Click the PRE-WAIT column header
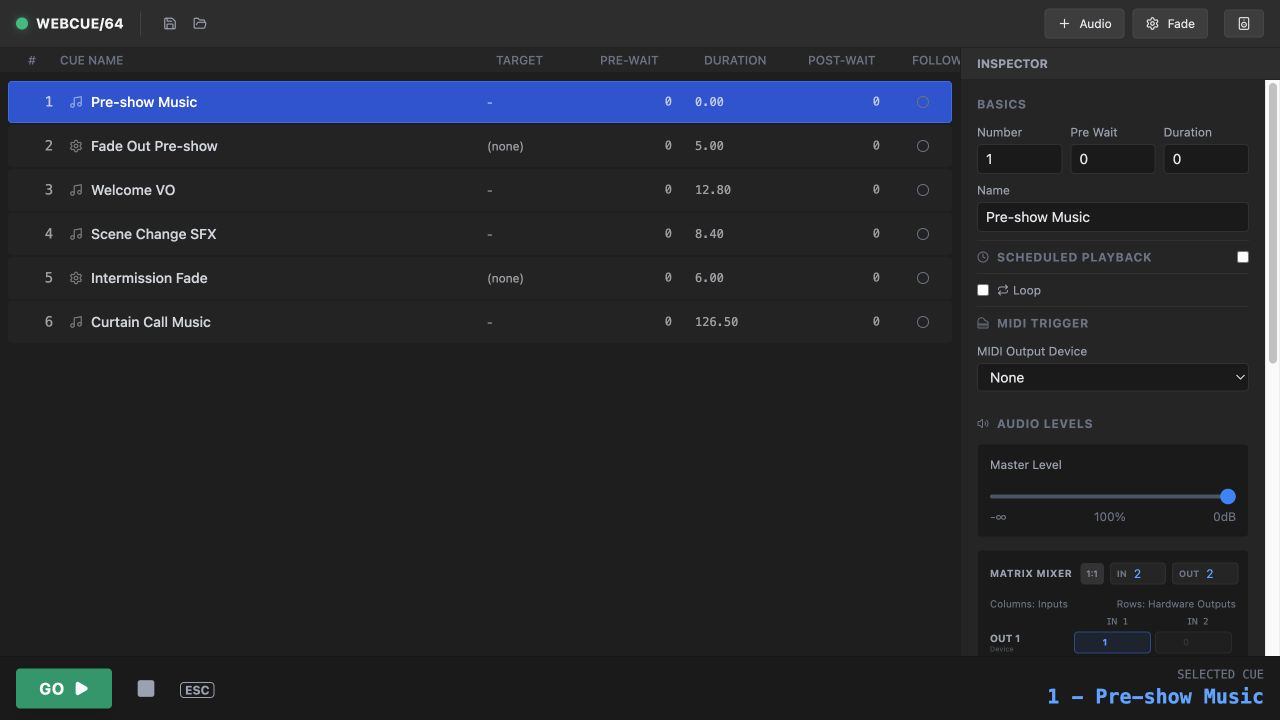This screenshot has width=1280, height=720. coord(629,60)
